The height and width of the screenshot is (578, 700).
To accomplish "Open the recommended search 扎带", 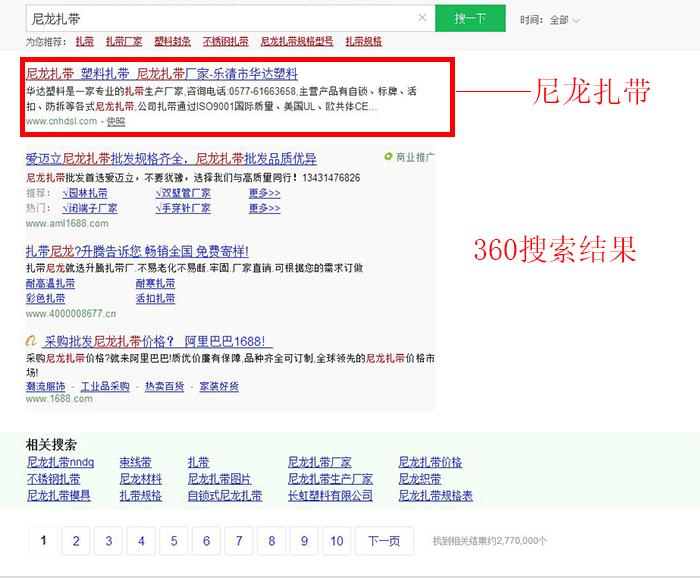I will click(85, 42).
